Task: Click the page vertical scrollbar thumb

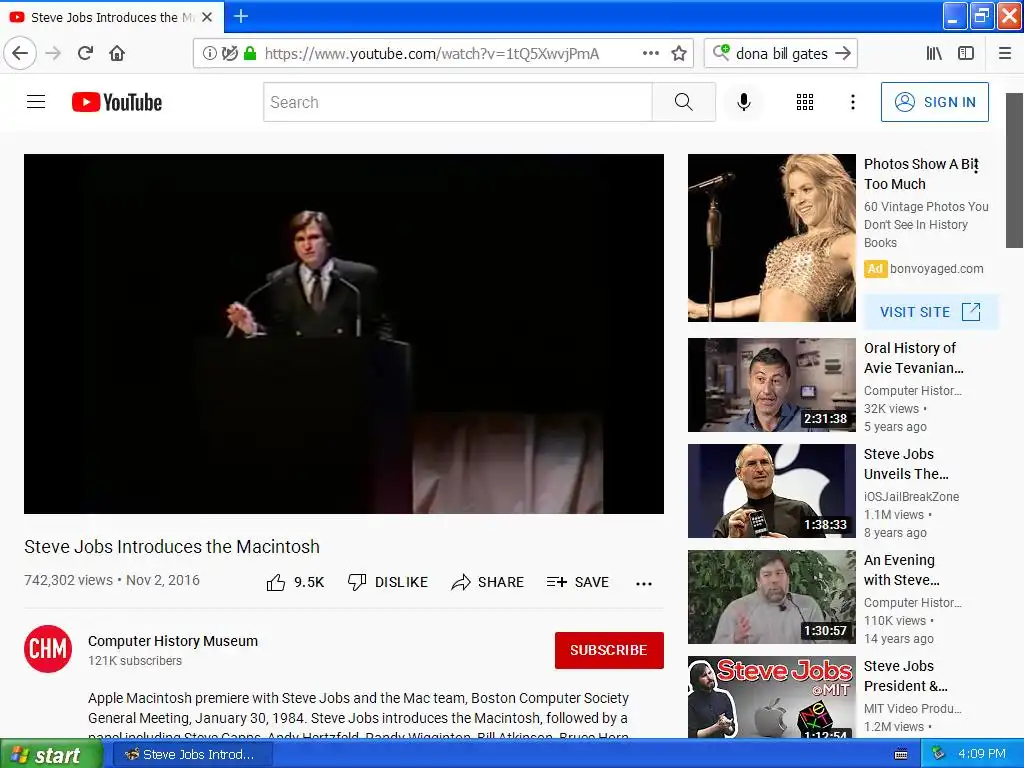Action: tap(1014, 170)
